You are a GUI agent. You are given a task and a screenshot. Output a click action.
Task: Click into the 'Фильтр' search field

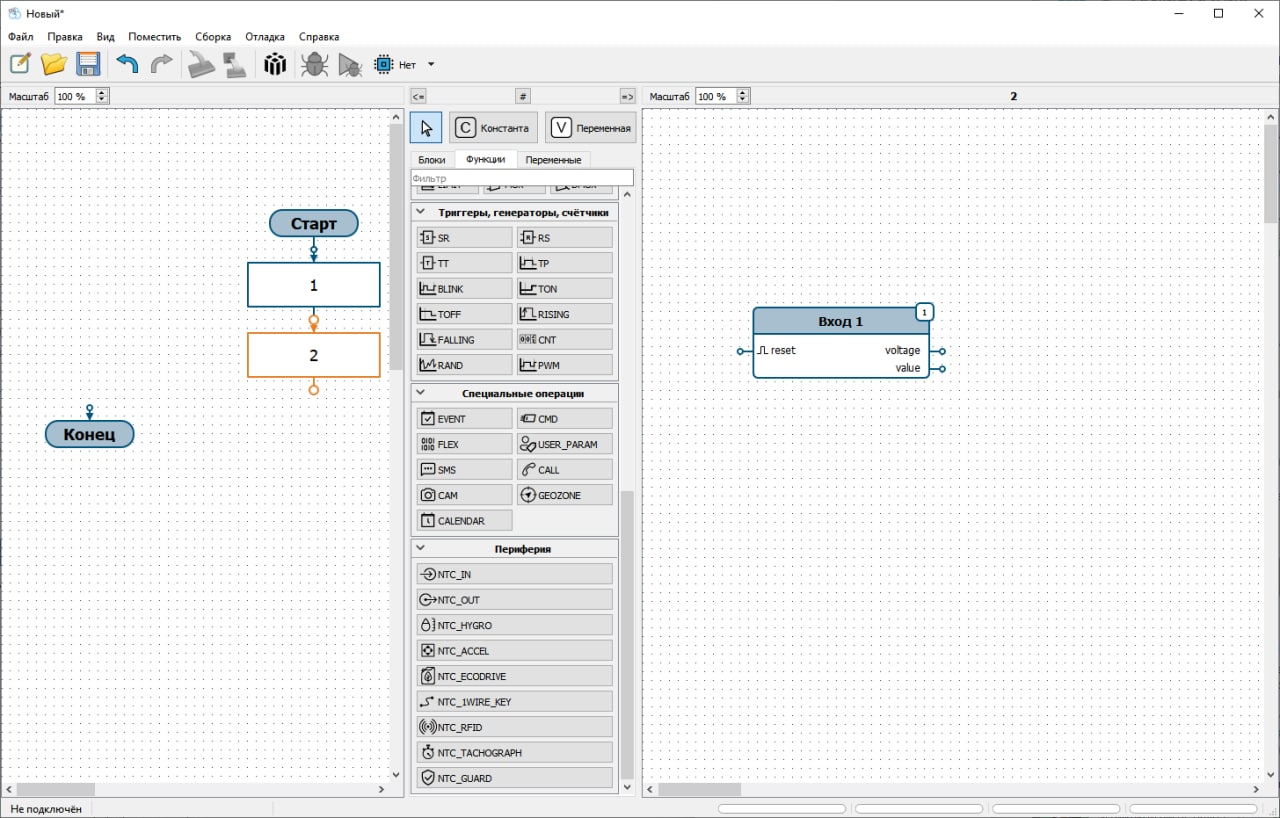(521, 178)
